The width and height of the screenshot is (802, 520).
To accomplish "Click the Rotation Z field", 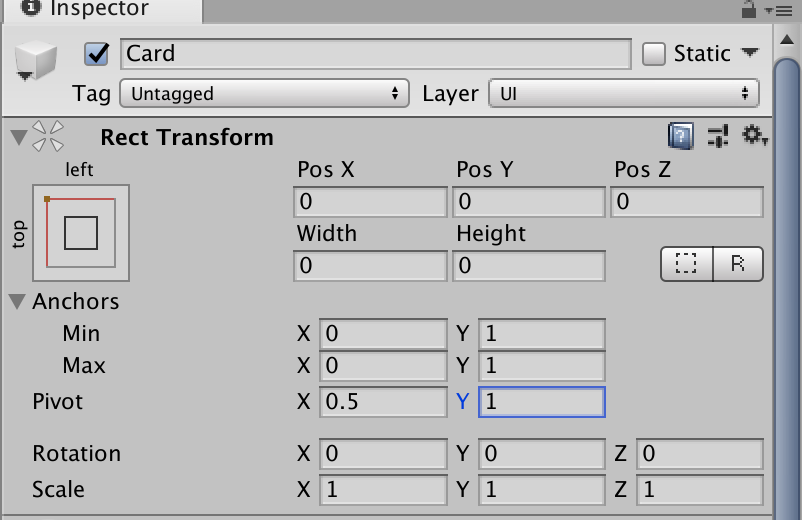I will pyautogui.click(x=700, y=454).
